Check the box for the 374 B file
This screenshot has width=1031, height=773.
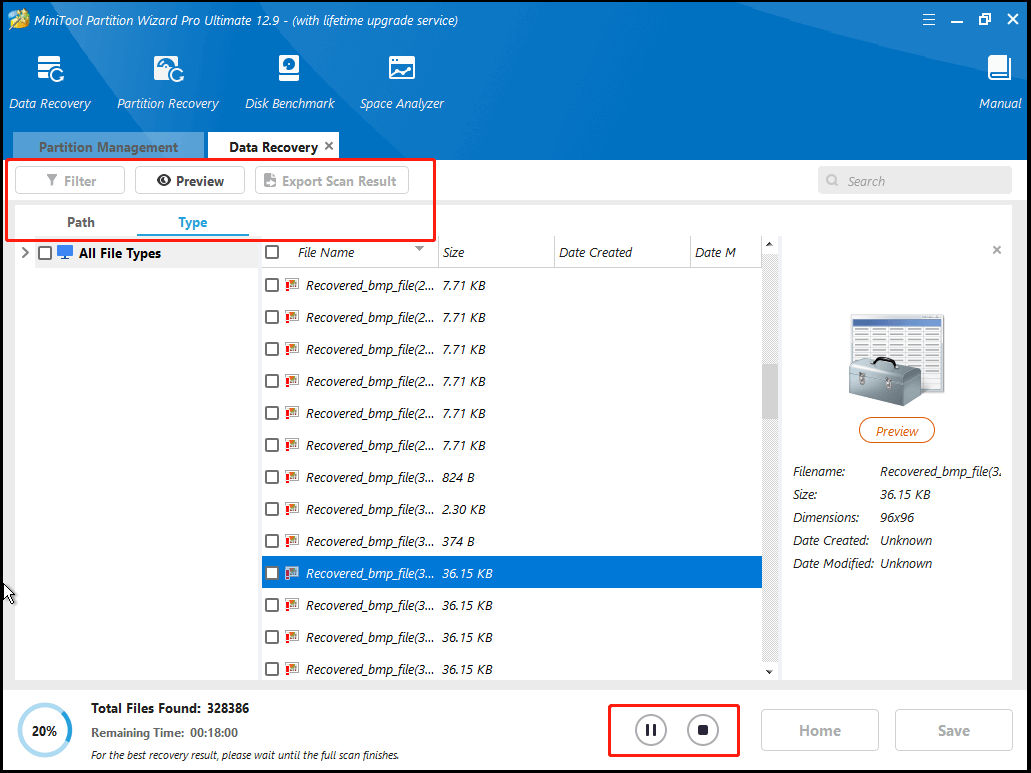point(272,541)
